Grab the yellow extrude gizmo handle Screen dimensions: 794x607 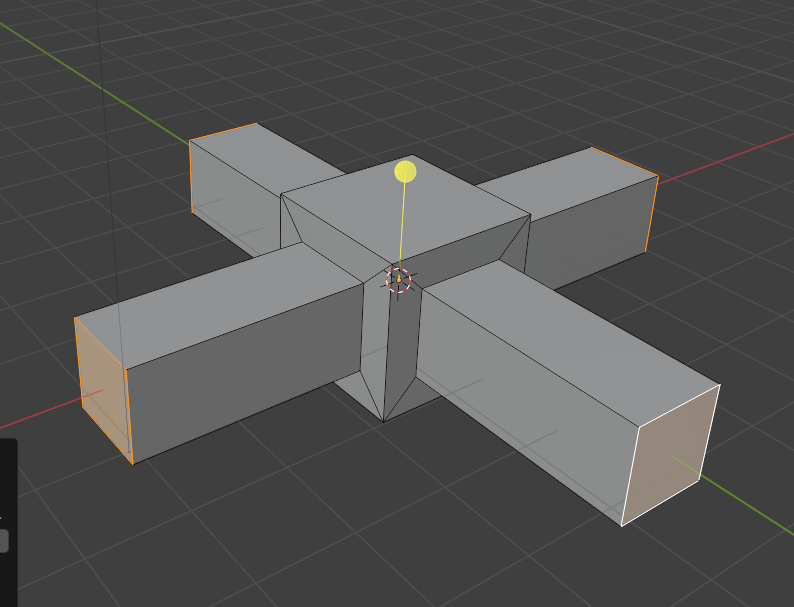[x=405, y=172]
